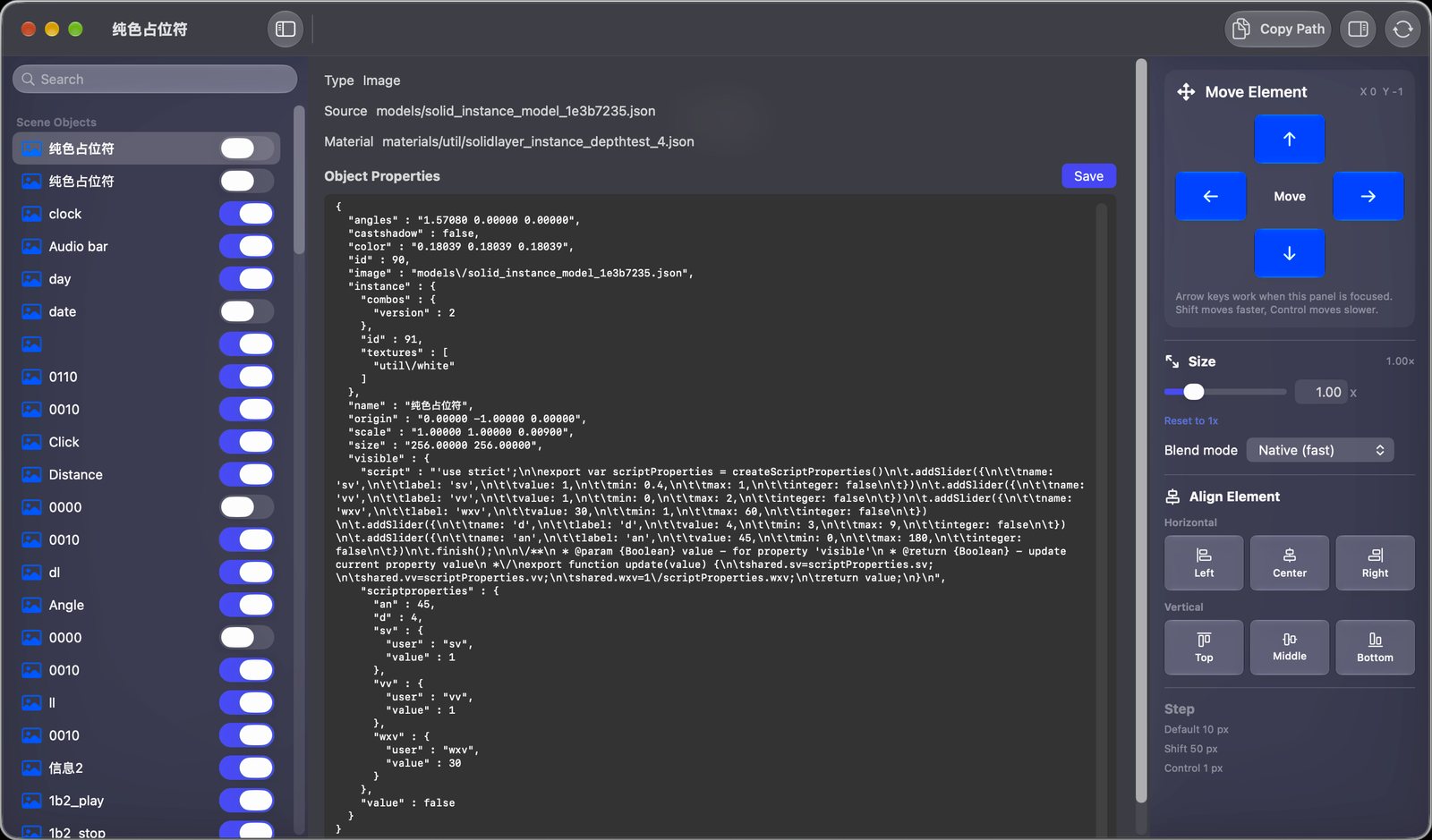Screen dimensions: 1432x840
Task: Toggle the unnamed object's switch
Action: pos(247,344)
